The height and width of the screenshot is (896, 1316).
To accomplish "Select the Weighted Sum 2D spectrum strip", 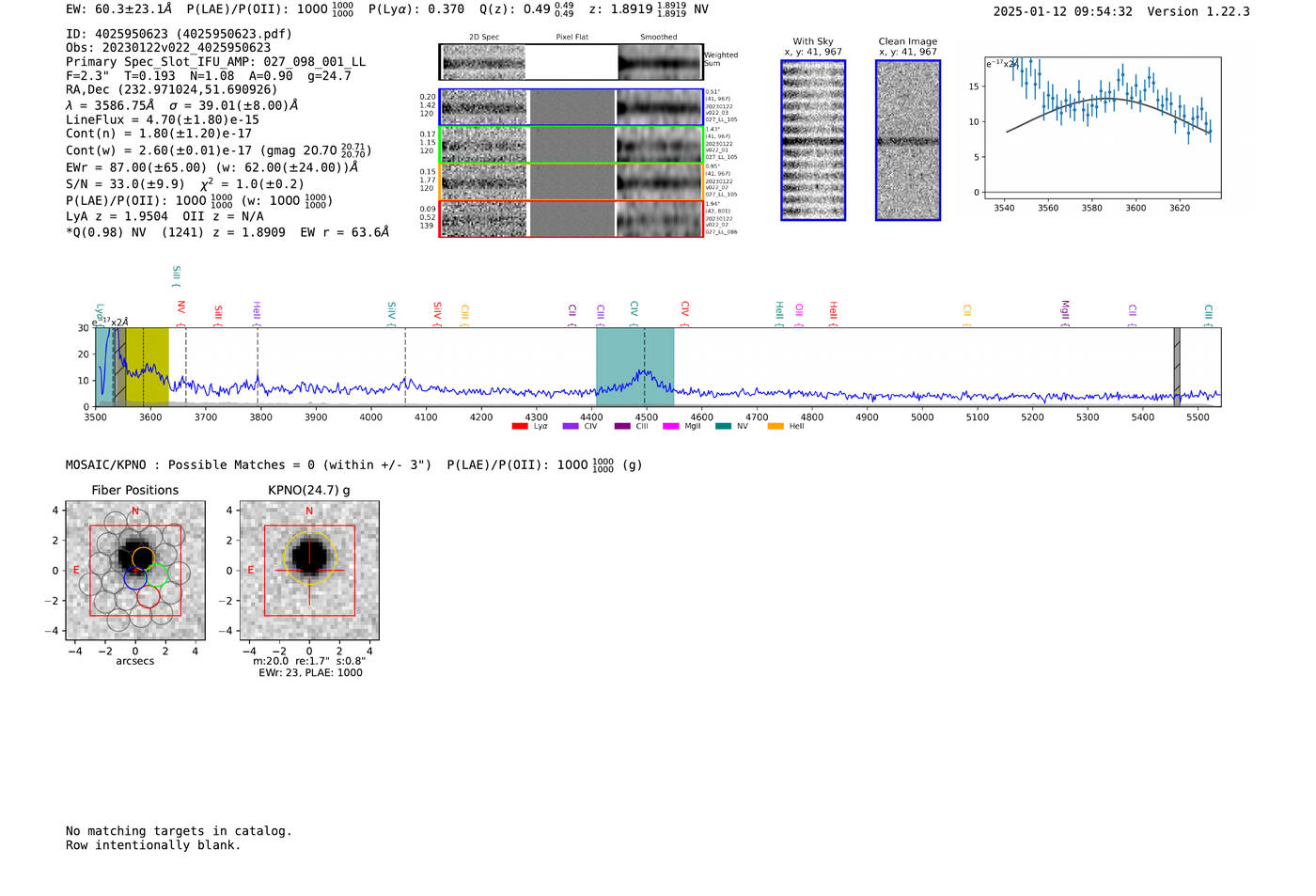I will 571,62.
